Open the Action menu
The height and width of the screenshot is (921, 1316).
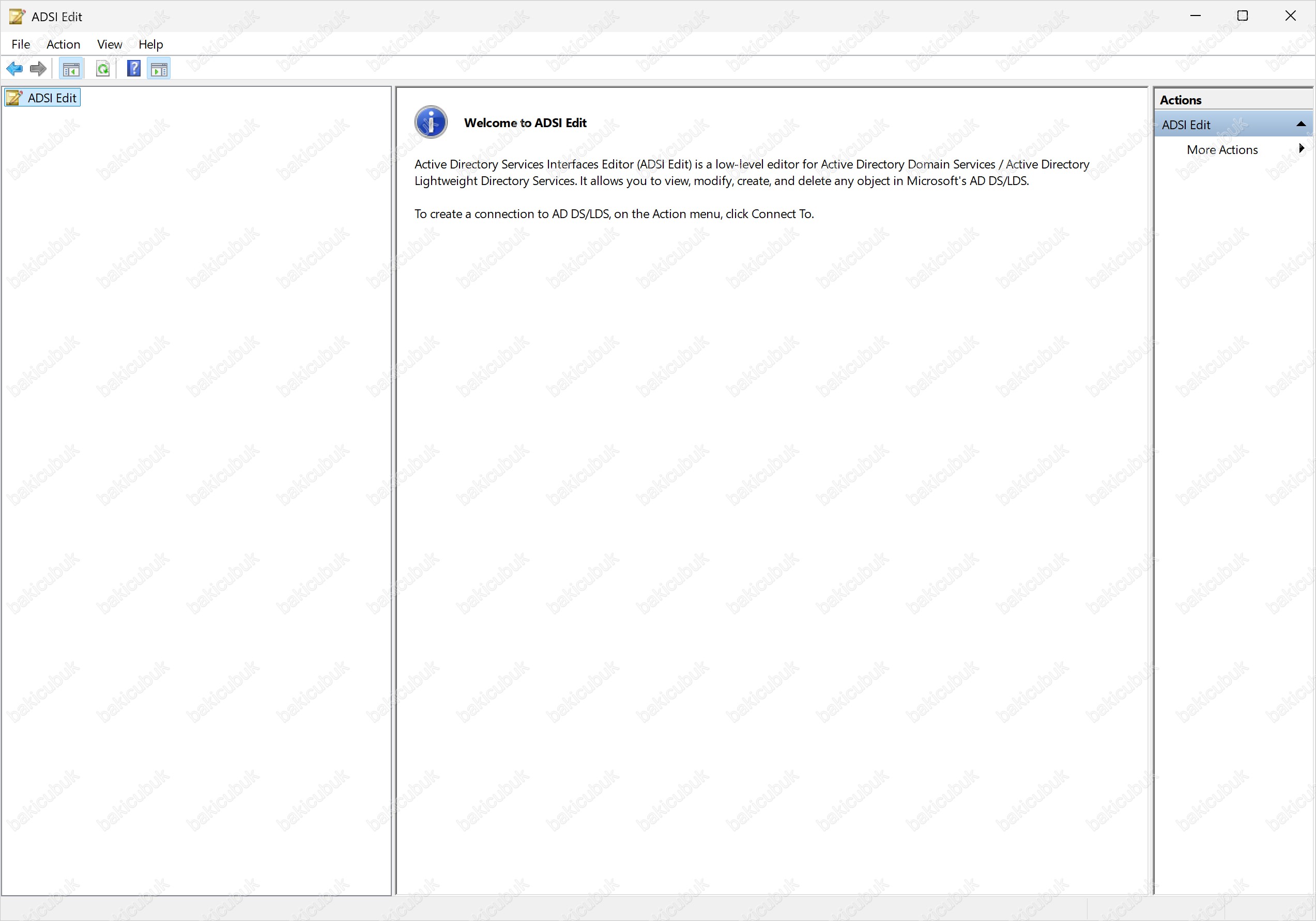click(63, 44)
